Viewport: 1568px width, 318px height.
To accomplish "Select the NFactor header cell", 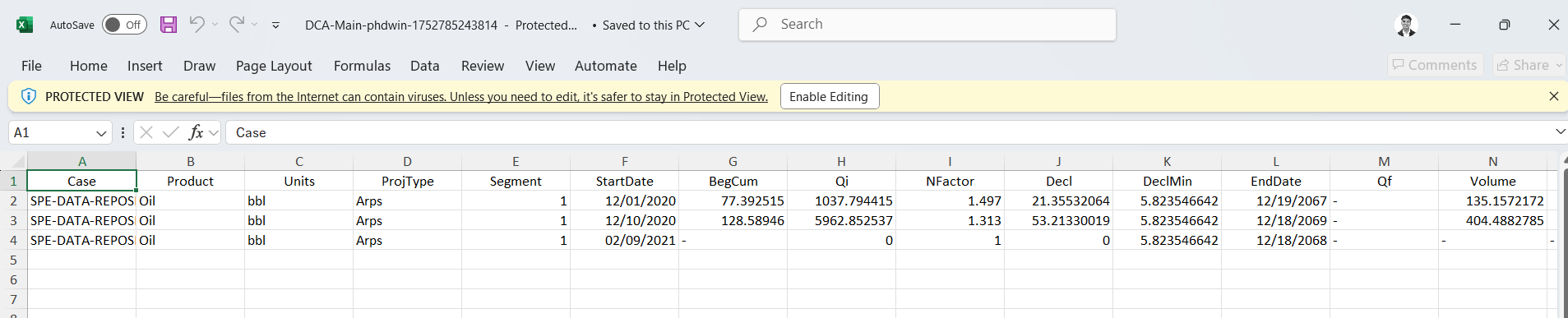I will point(951,181).
